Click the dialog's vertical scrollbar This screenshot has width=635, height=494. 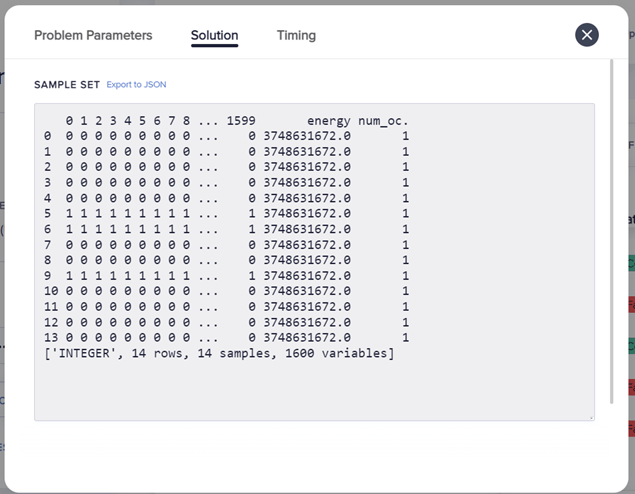(x=612, y=230)
